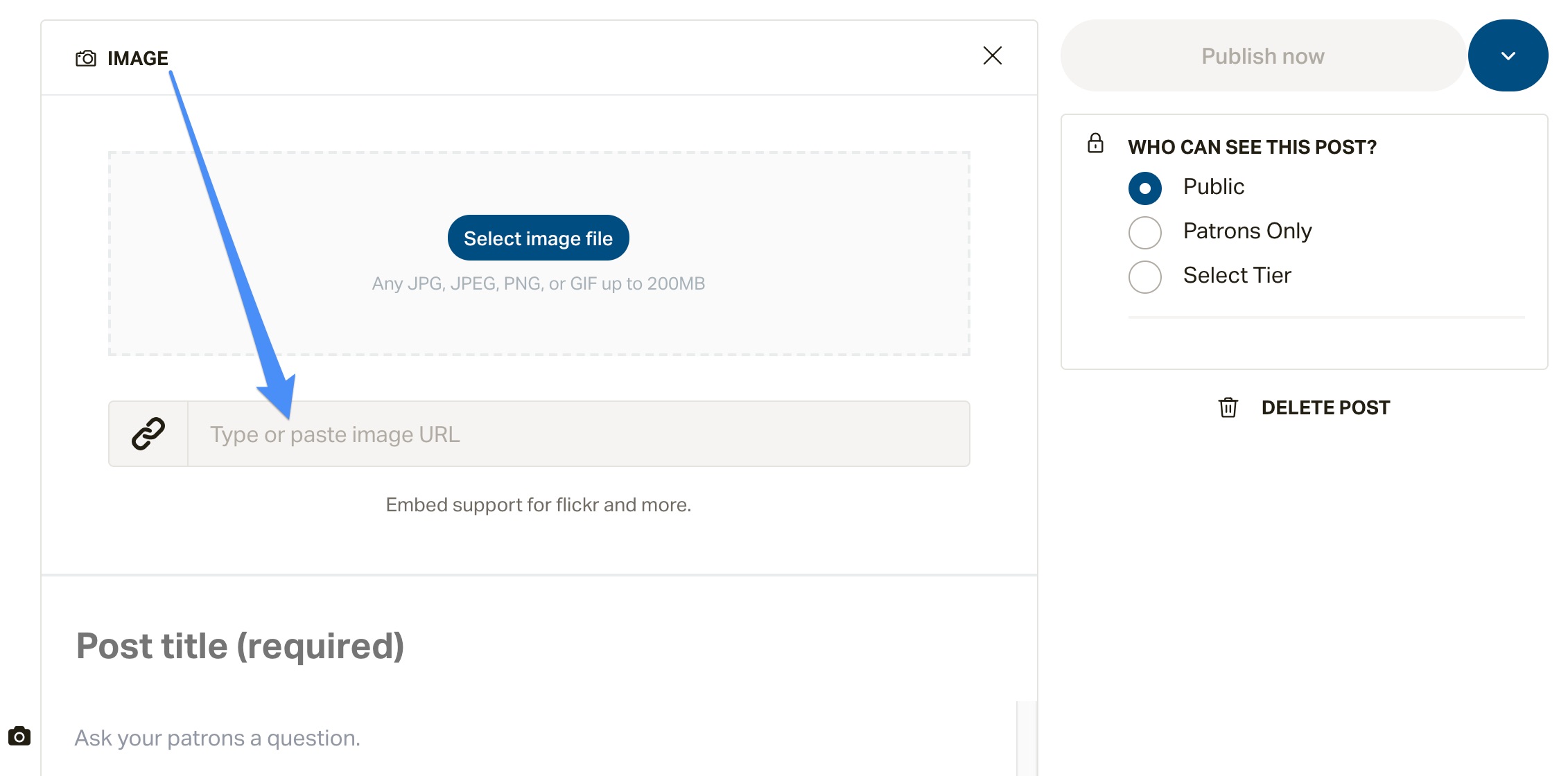Viewport: 1568px width, 776px height.
Task: Click DELETE POST link
Action: click(1325, 407)
